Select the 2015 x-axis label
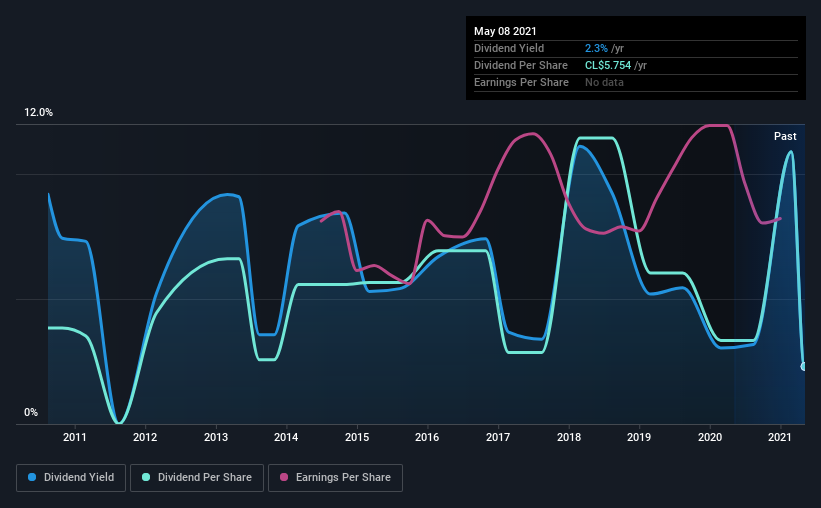The width and height of the screenshot is (821, 508). click(357, 437)
